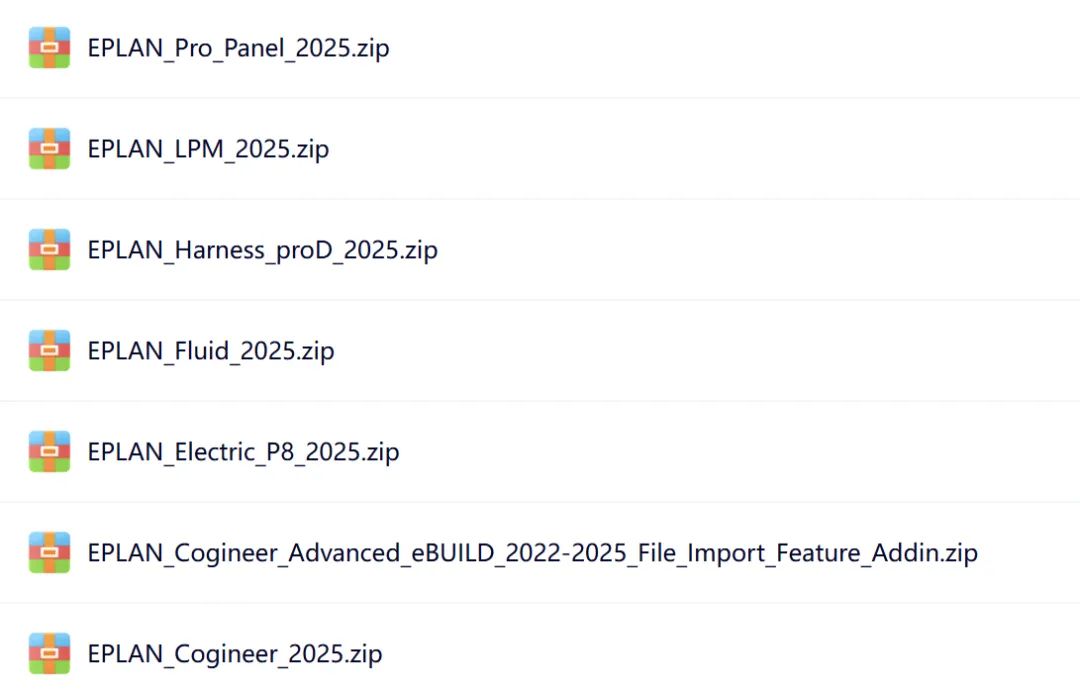Screen dimensions: 1080x694
Task: Click the EPLAN_Cogineer_2025.zip file name
Action: coord(235,654)
